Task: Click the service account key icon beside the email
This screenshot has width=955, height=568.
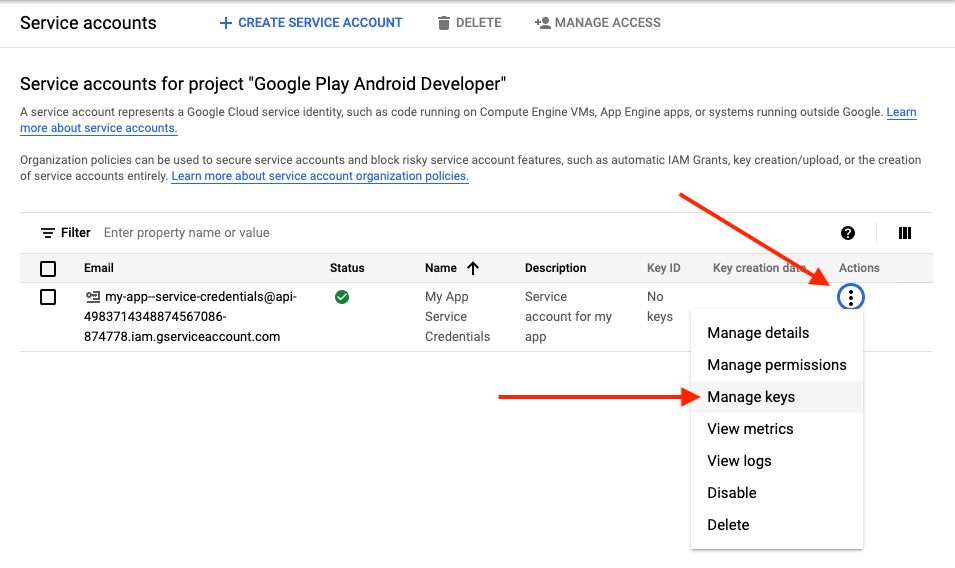Action: 93,297
